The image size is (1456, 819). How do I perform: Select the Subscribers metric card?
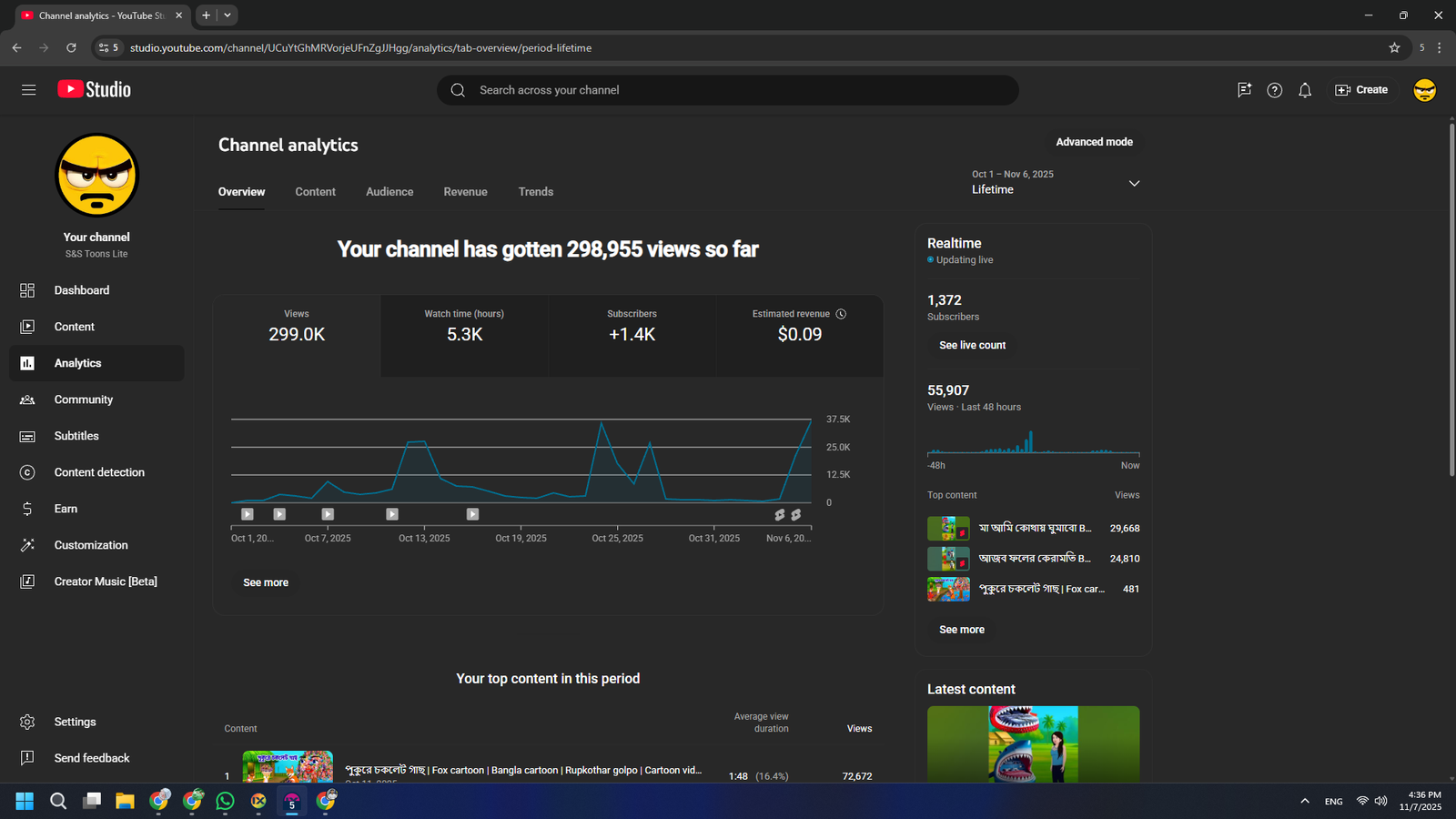tap(632, 336)
